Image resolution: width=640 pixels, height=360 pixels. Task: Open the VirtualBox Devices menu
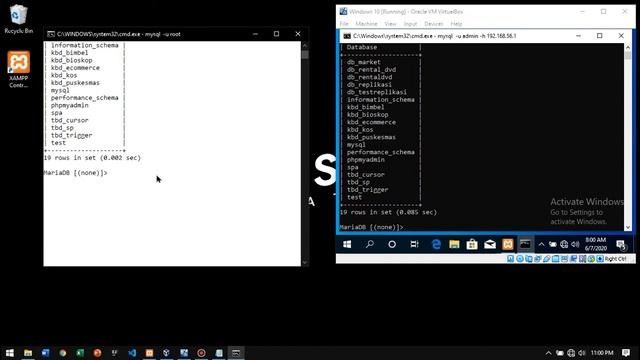(x=433, y=24)
